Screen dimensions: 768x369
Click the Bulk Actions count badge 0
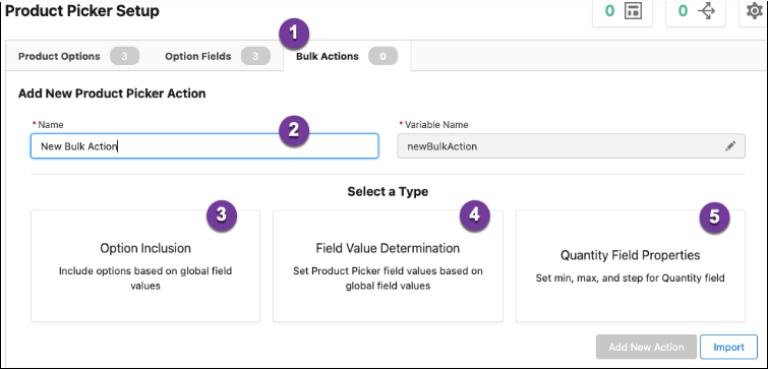coord(383,56)
